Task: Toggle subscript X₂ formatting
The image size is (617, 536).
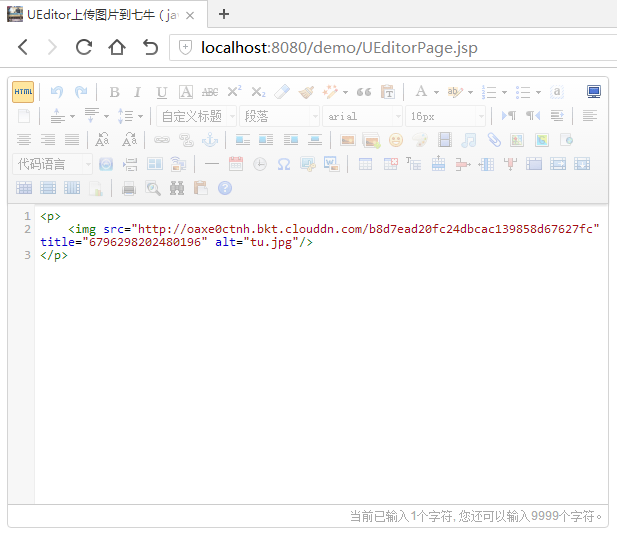Action: point(259,92)
